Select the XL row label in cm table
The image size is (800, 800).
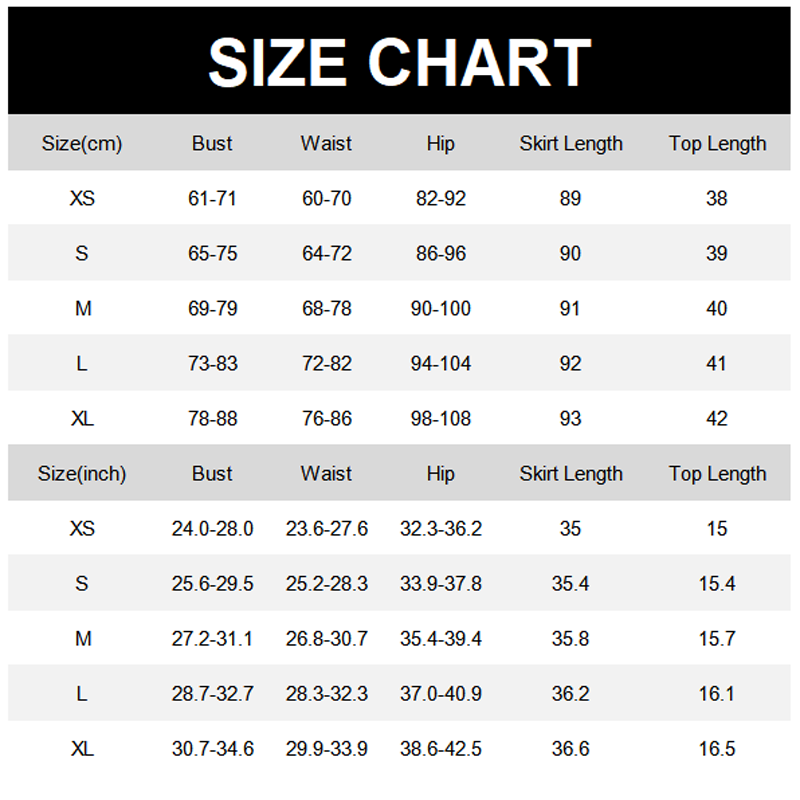coord(82,419)
